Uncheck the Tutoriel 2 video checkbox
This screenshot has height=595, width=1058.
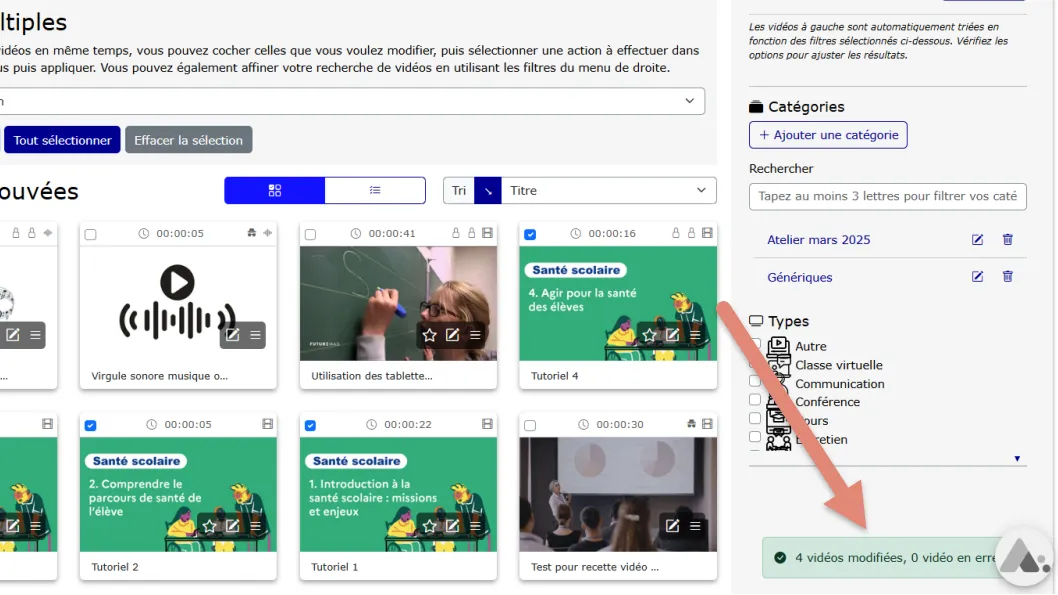[90, 426]
